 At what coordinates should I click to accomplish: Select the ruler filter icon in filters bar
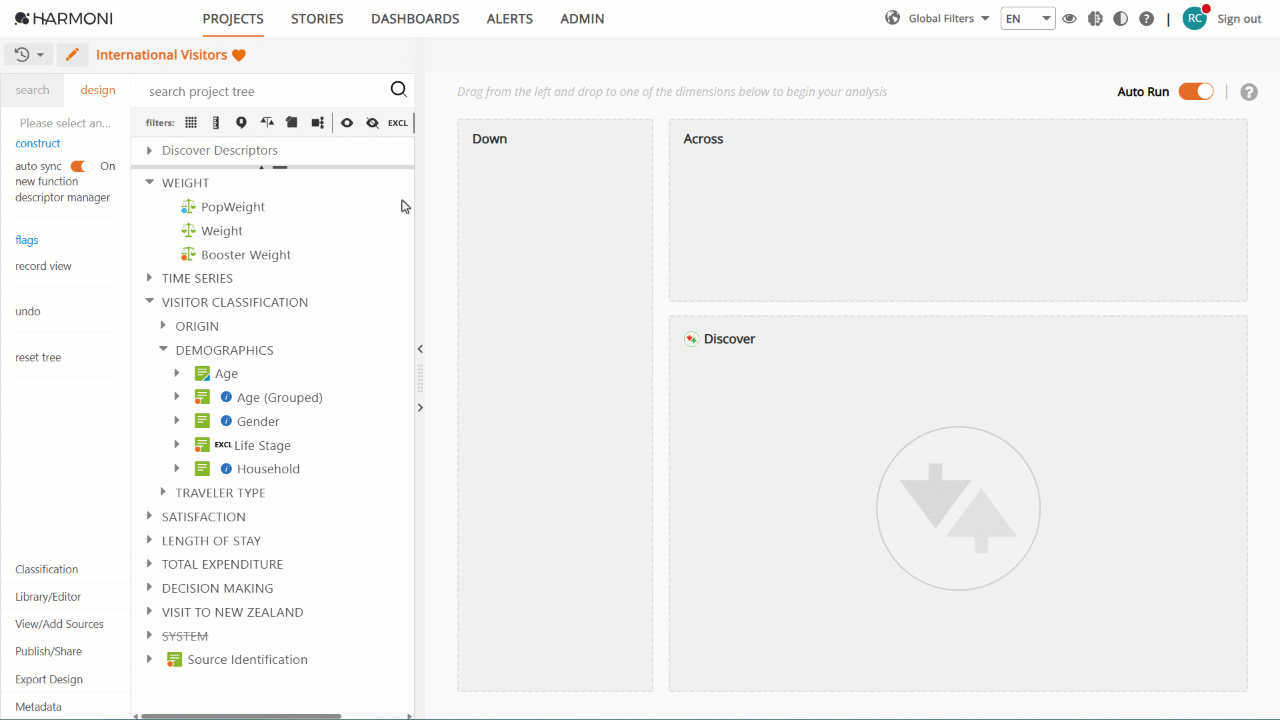216,123
